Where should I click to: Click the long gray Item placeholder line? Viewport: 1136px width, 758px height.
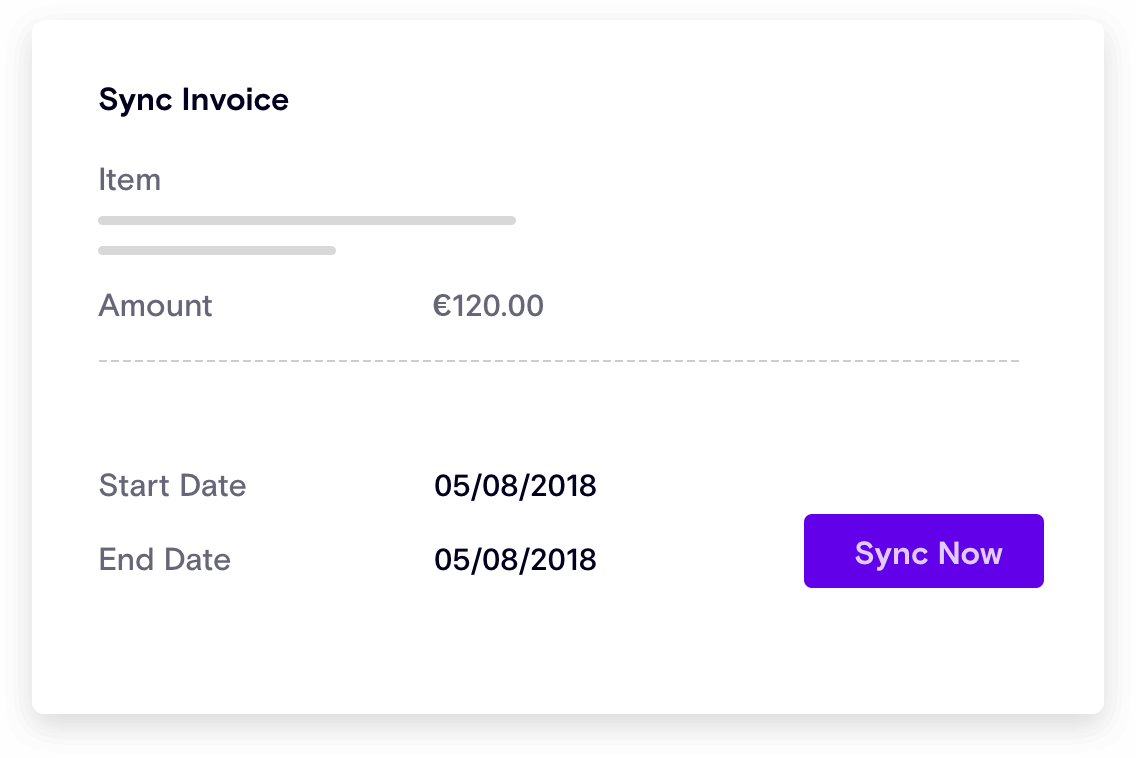point(307,220)
